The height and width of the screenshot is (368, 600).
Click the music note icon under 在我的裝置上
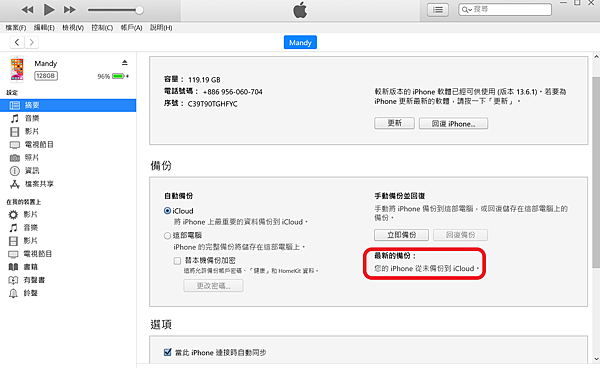click(13, 228)
